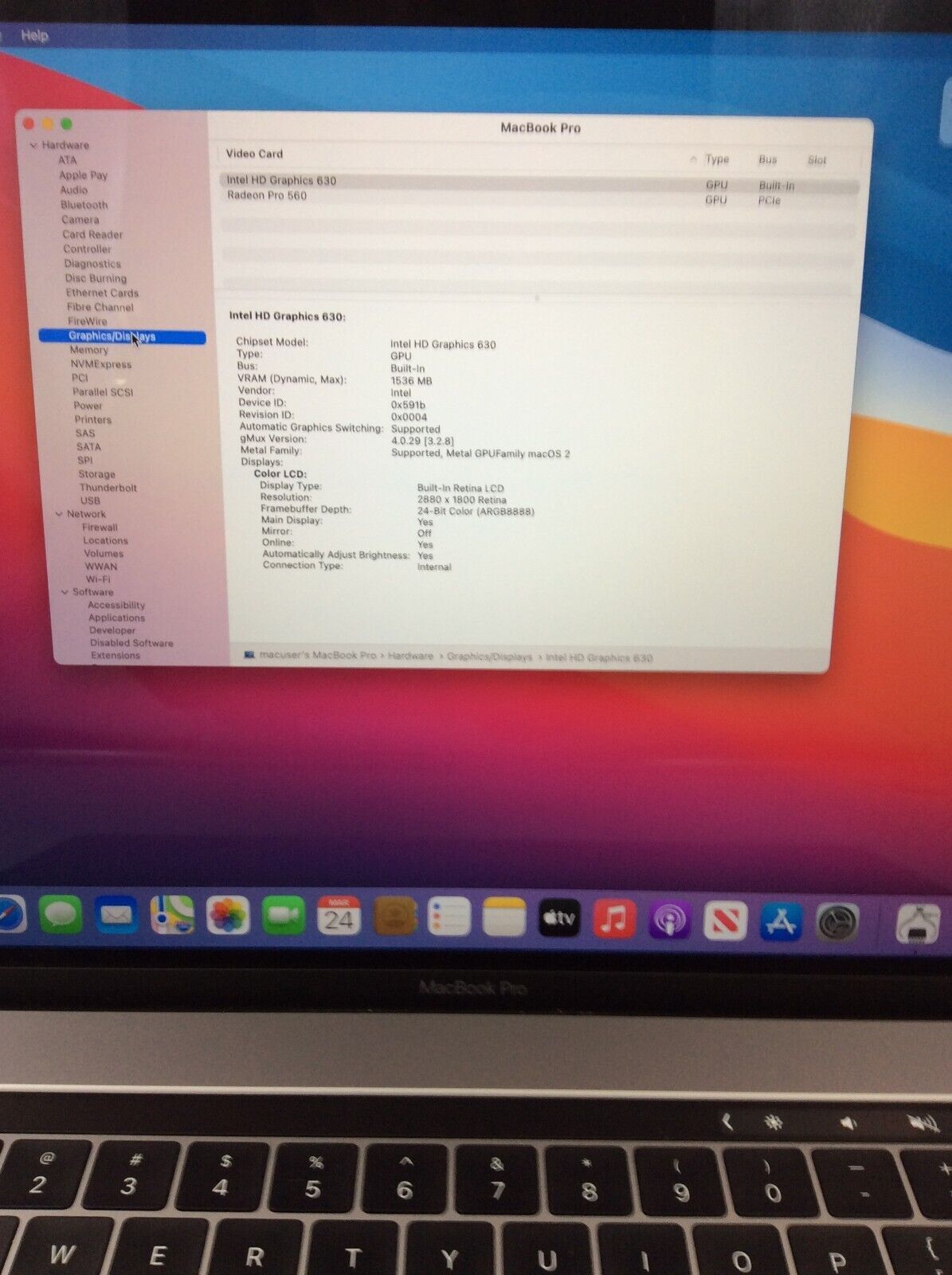Launch Podcasts from the dock
The width and height of the screenshot is (952, 1275).
669,920
